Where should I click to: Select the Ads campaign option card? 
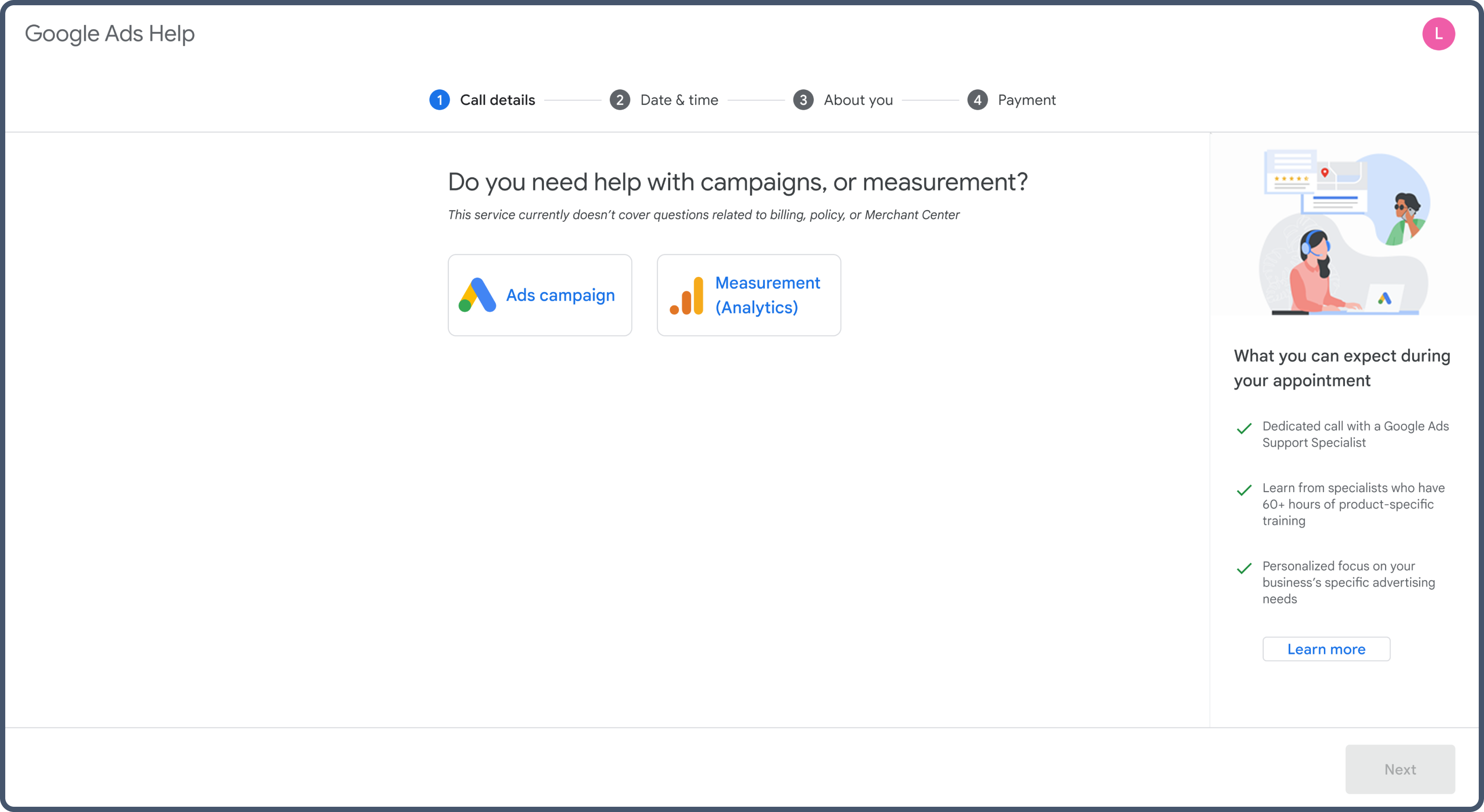coord(540,295)
